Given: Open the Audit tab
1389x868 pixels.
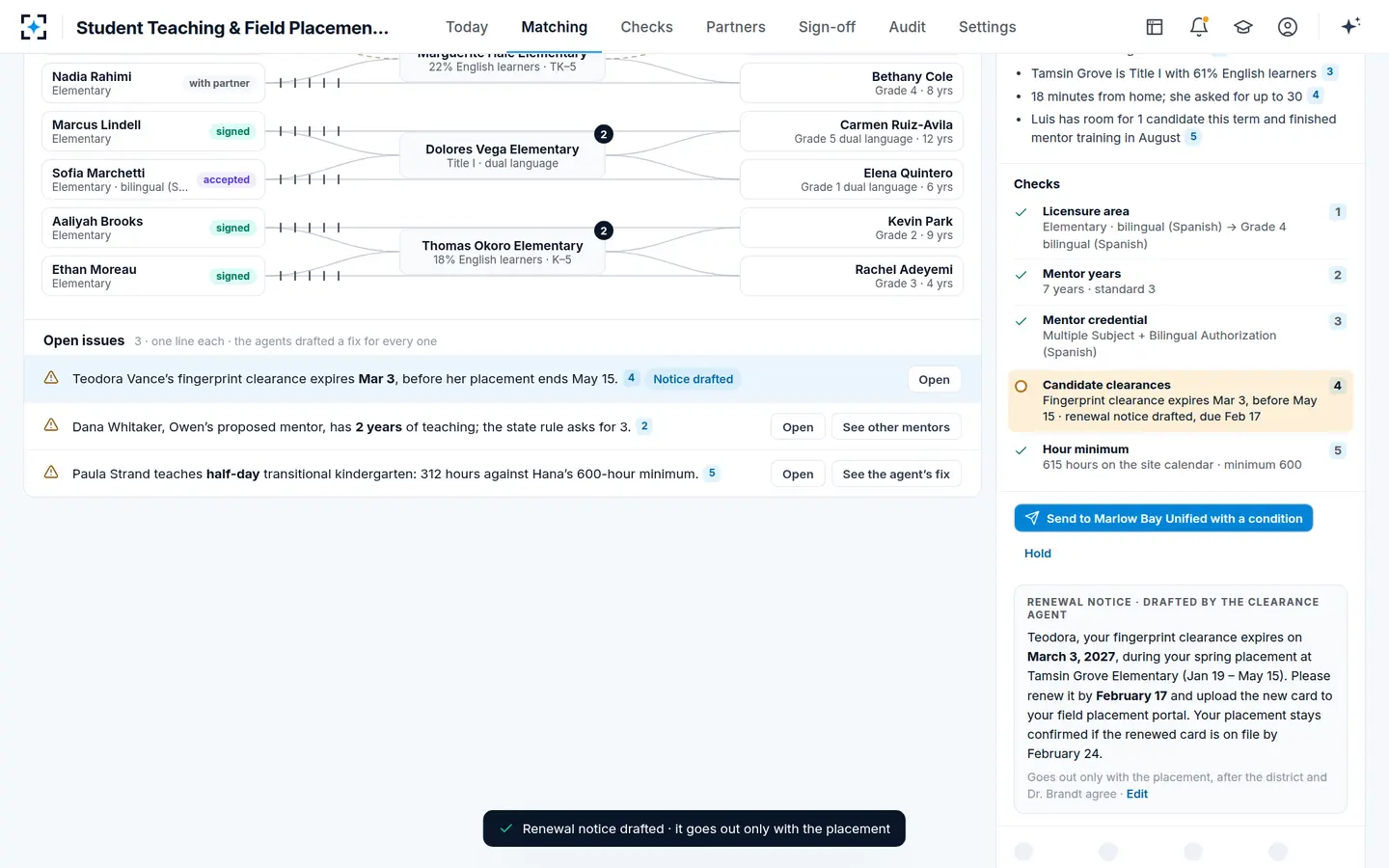Looking at the screenshot, I should pyautogui.click(x=908, y=27).
